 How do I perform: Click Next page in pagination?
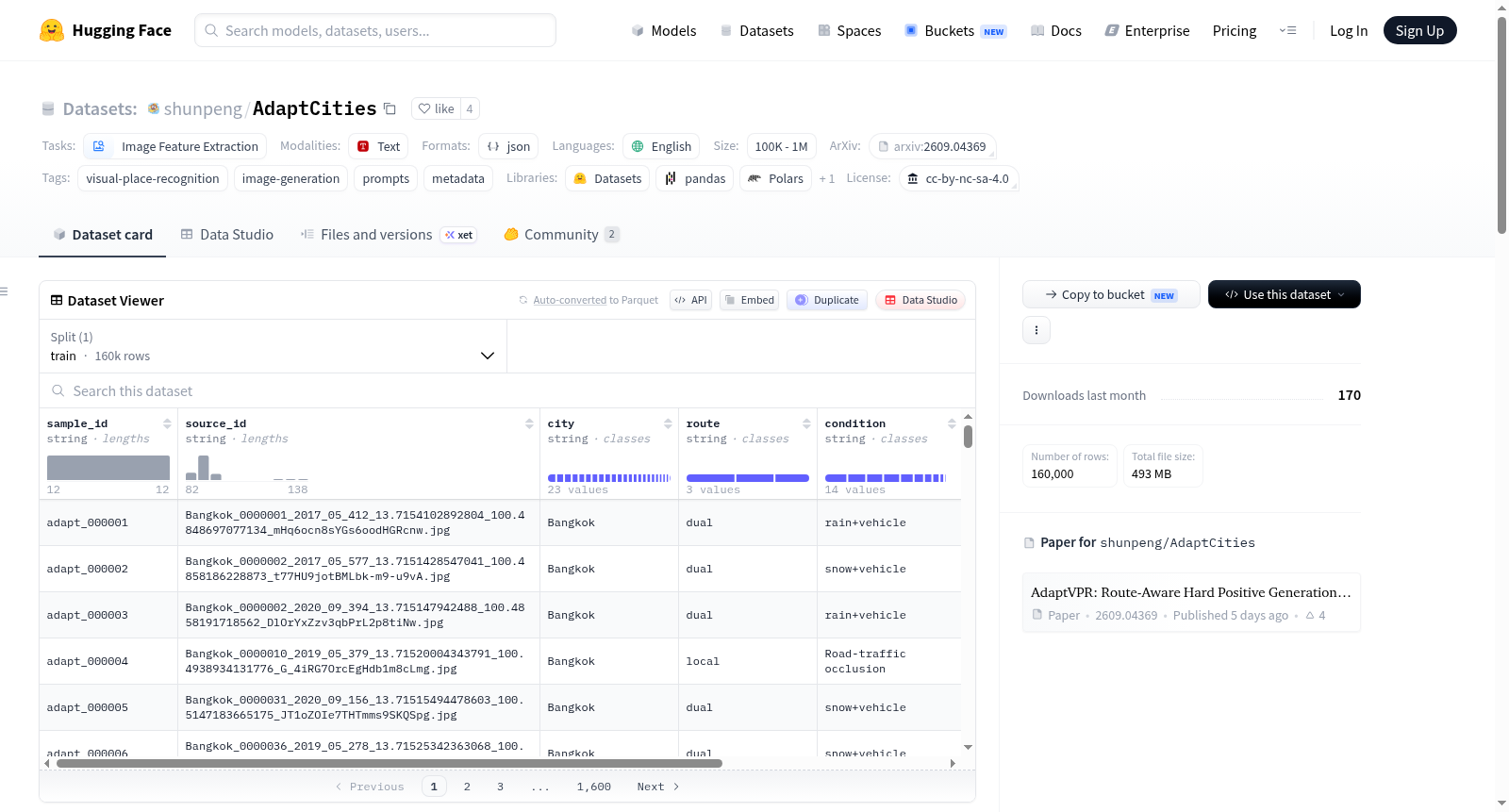(658, 787)
